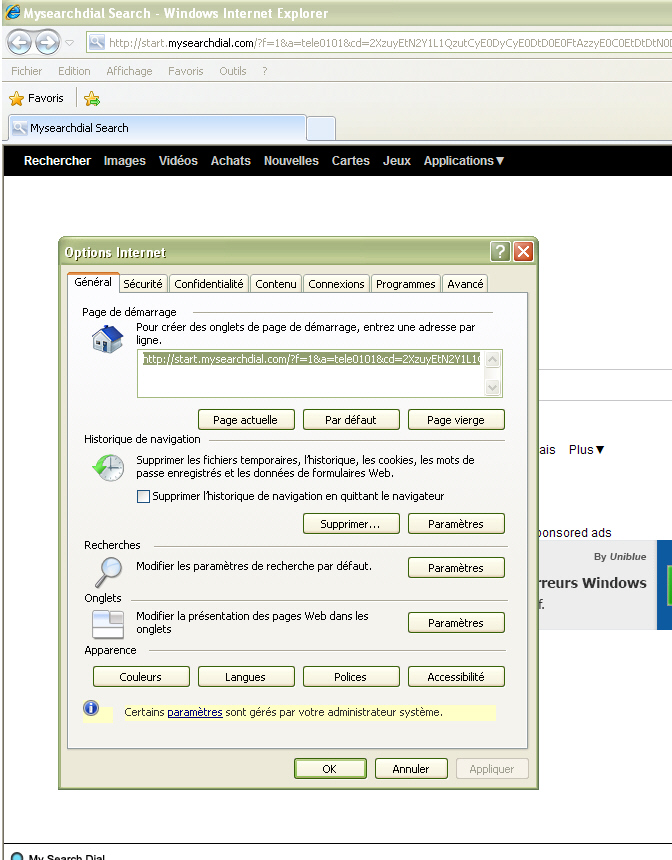The height and width of the screenshot is (860, 672).
Task: Click the Polices button
Action: tap(351, 677)
